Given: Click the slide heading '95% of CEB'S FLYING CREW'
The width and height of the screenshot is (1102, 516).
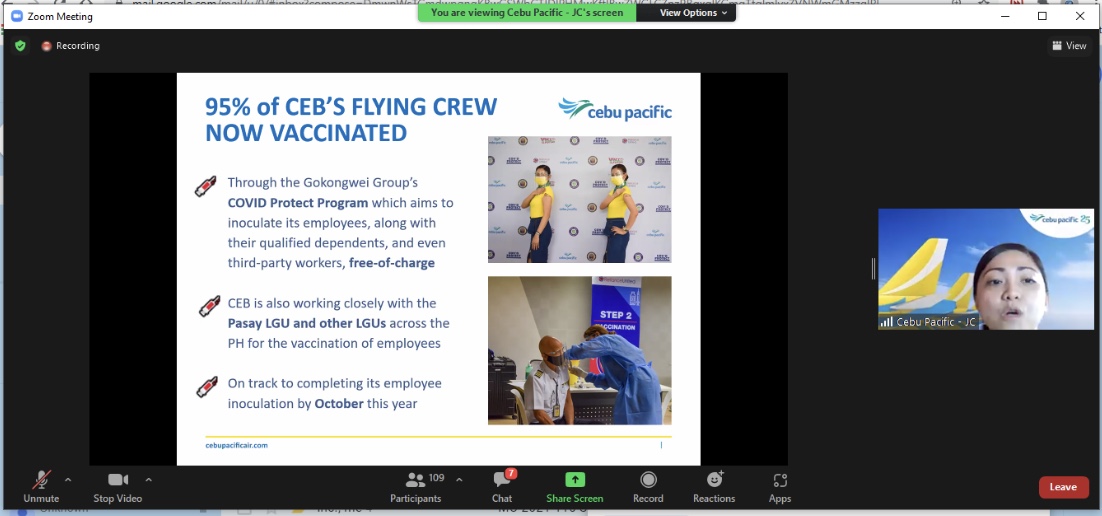Looking at the screenshot, I should [351, 107].
